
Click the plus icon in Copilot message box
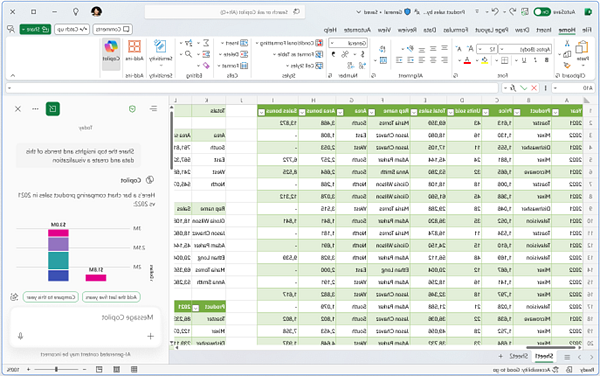point(150,336)
